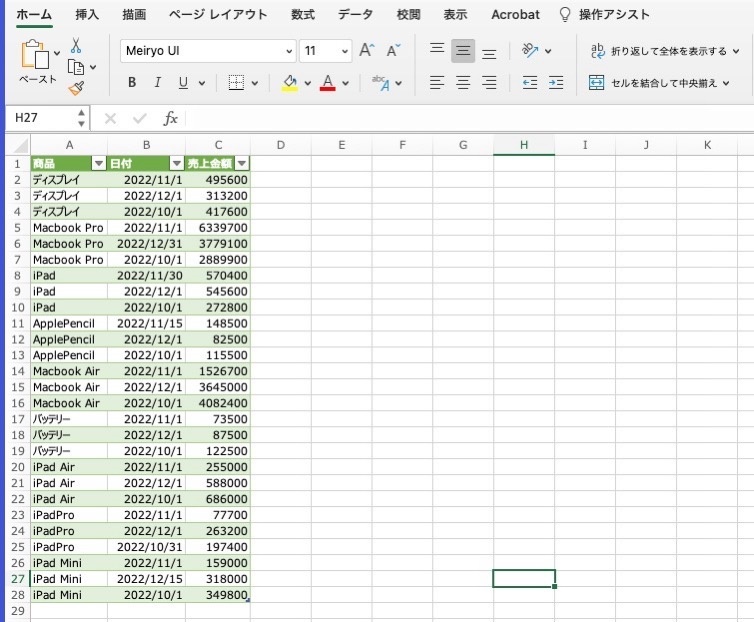Click the select all corner triangle

click(21, 146)
